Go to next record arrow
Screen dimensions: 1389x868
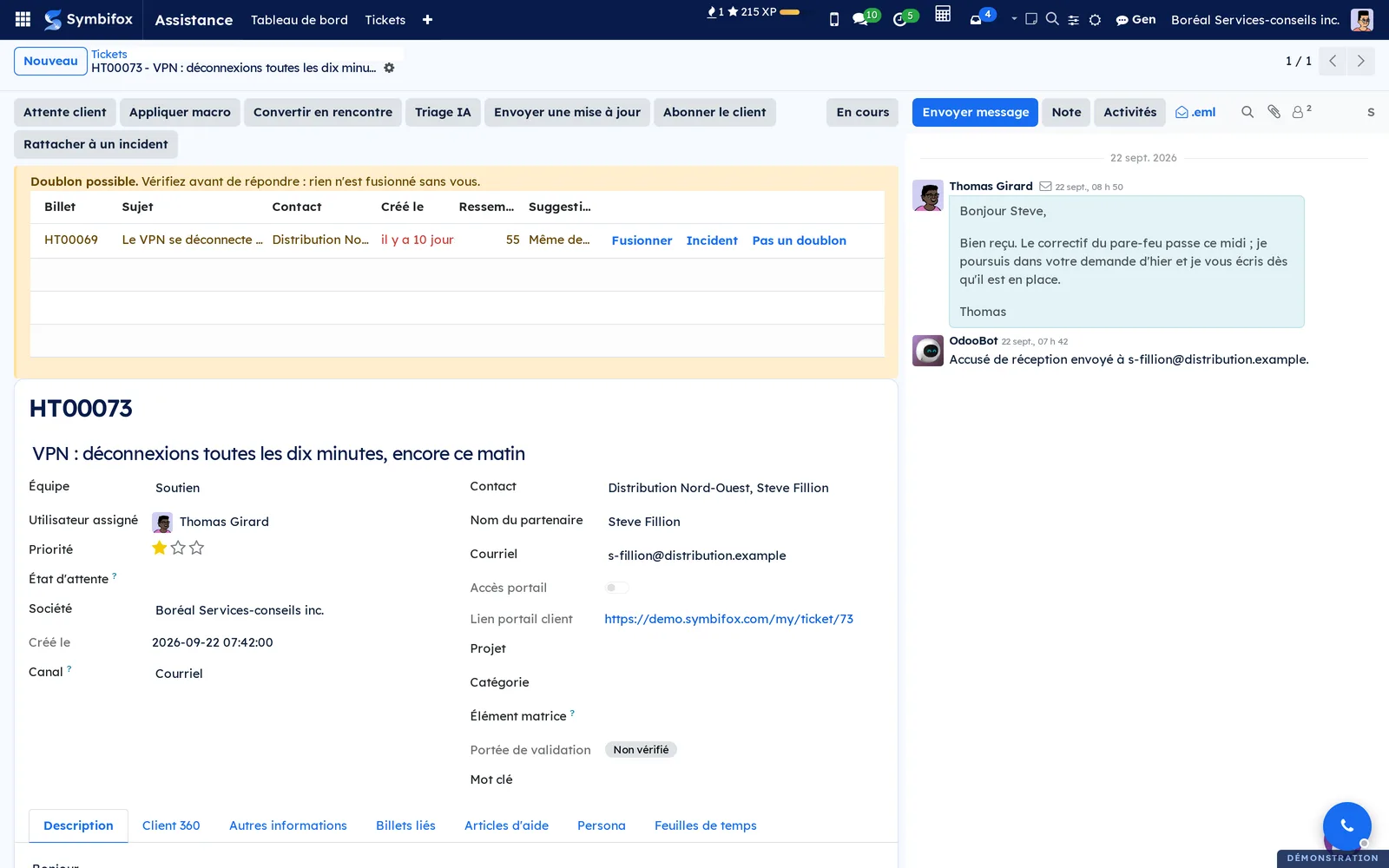click(1360, 61)
